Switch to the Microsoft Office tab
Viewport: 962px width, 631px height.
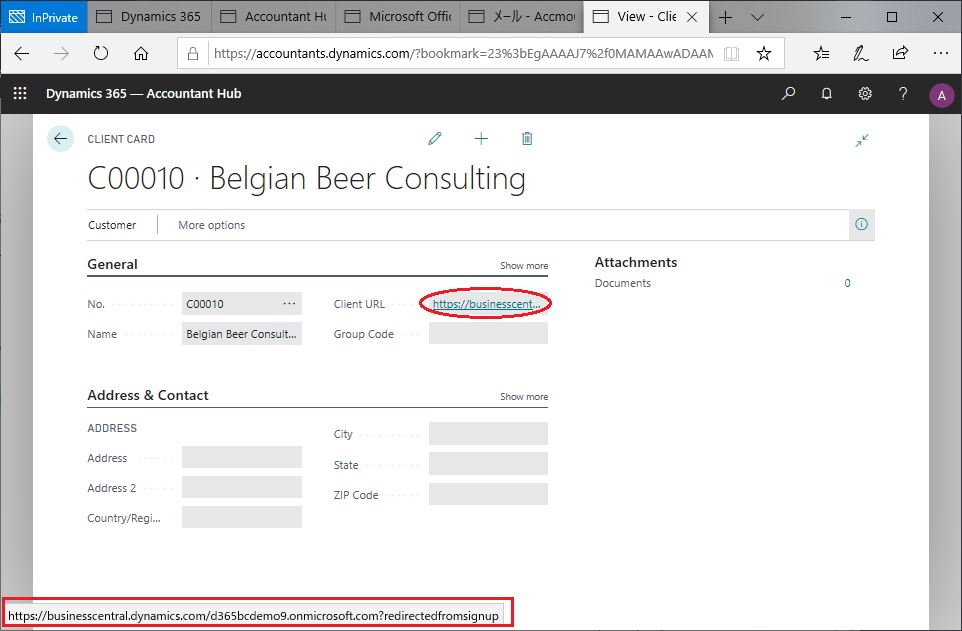tap(398, 17)
